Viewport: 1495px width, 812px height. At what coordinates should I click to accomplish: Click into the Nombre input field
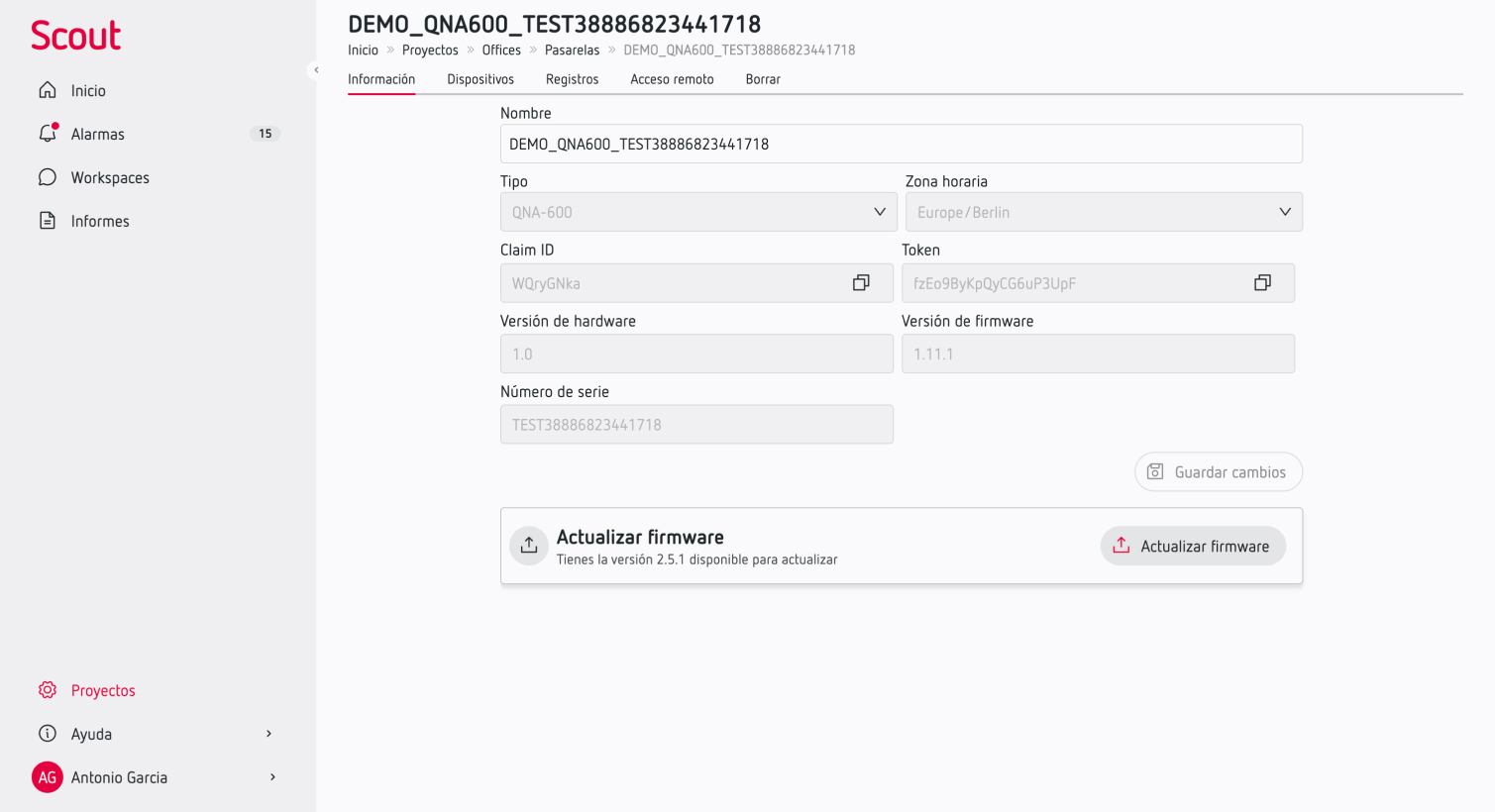pyautogui.click(x=902, y=144)
